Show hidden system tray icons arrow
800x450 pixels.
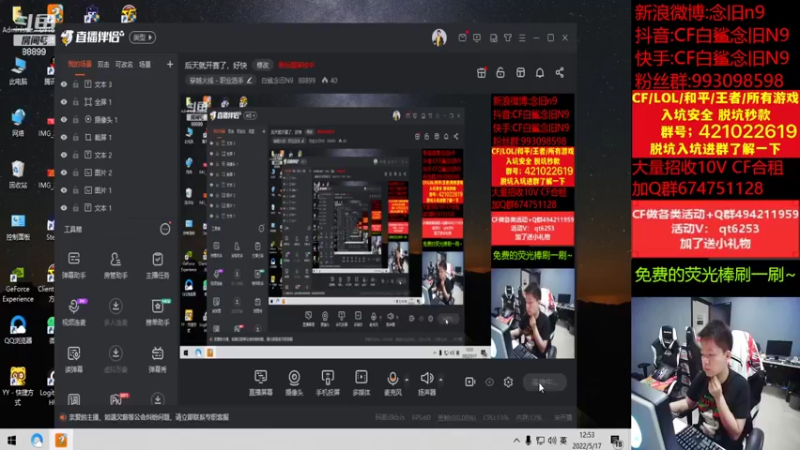coord(516,440)
